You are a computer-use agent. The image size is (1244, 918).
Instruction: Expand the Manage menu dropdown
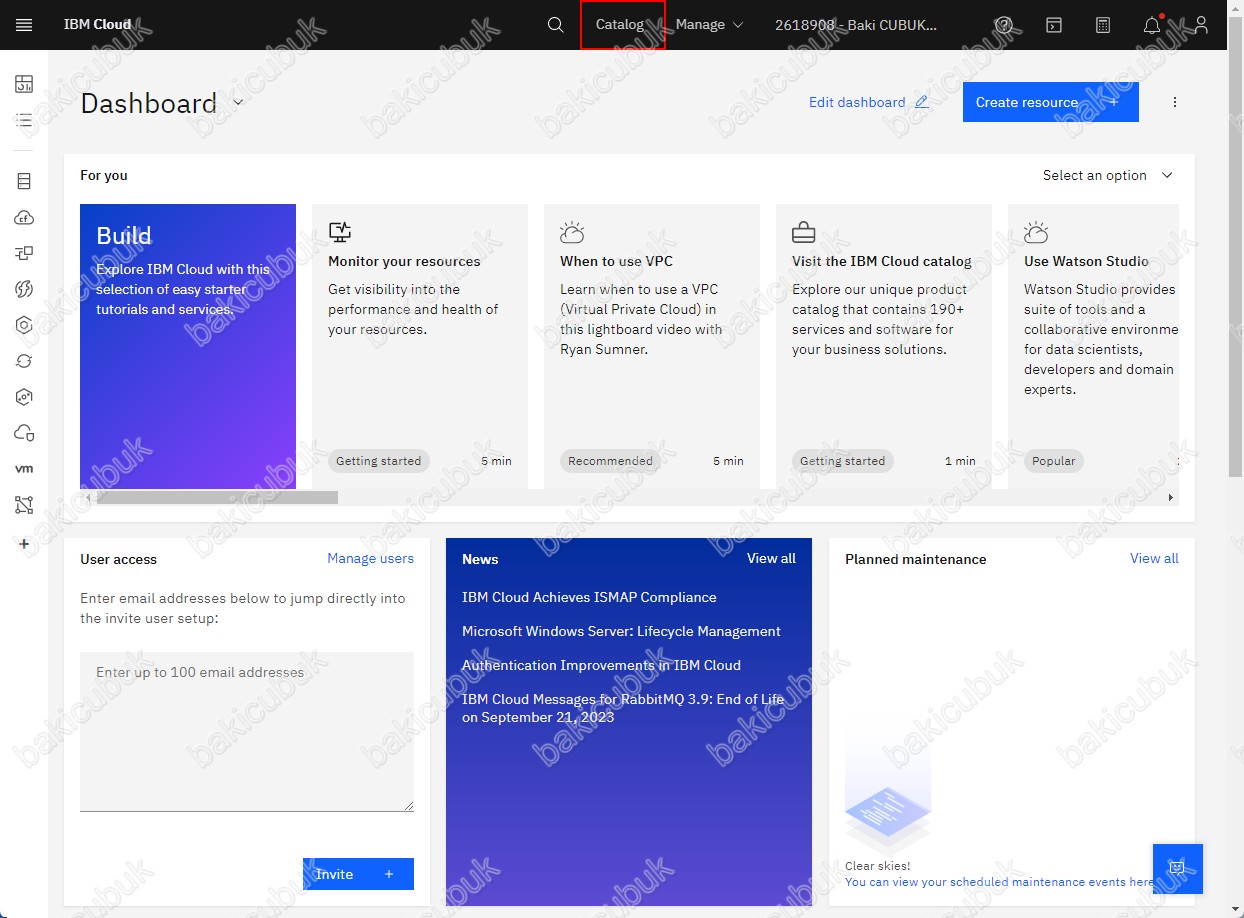coord(709,25)
